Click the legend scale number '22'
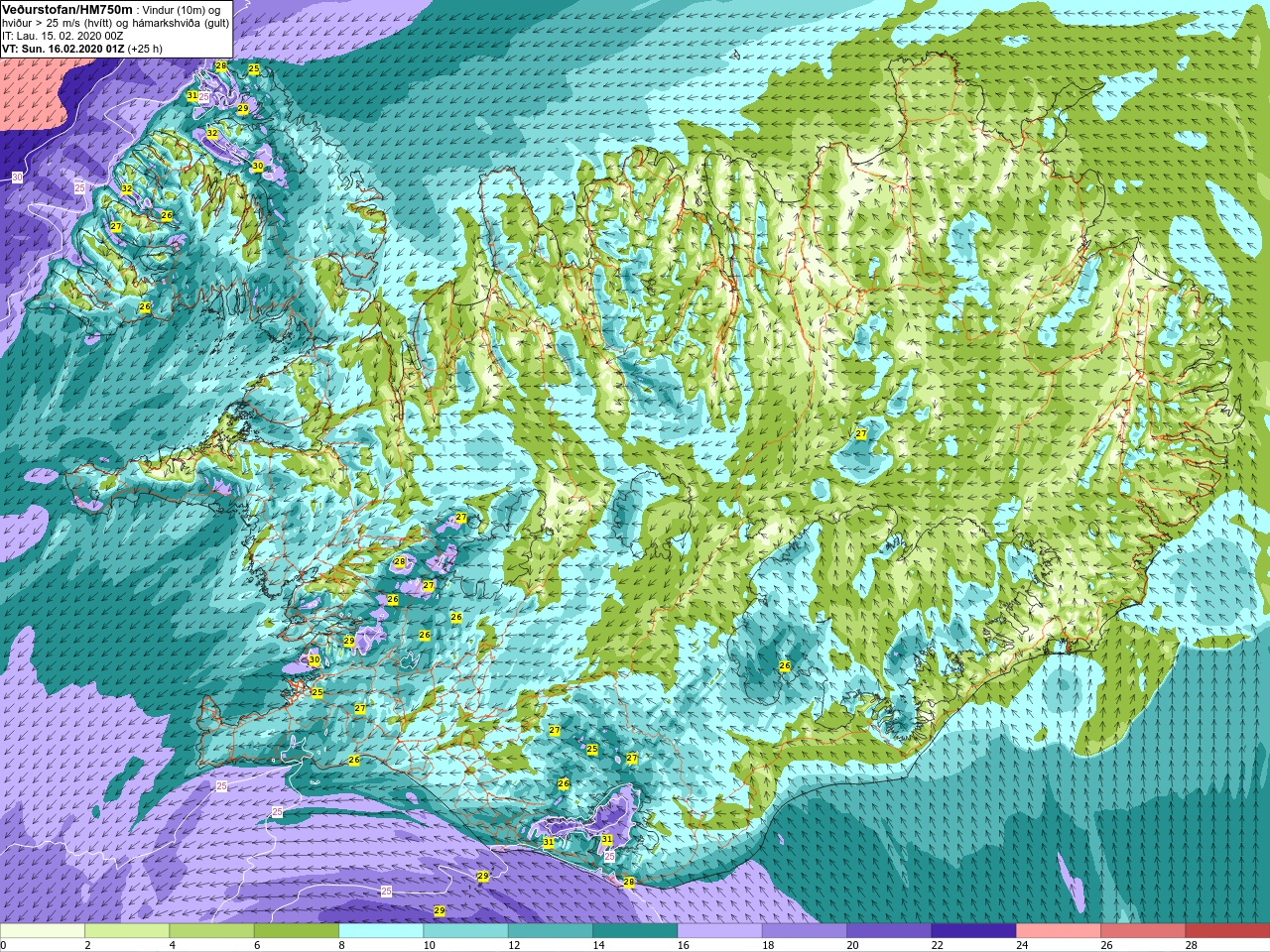 (938, 945)
